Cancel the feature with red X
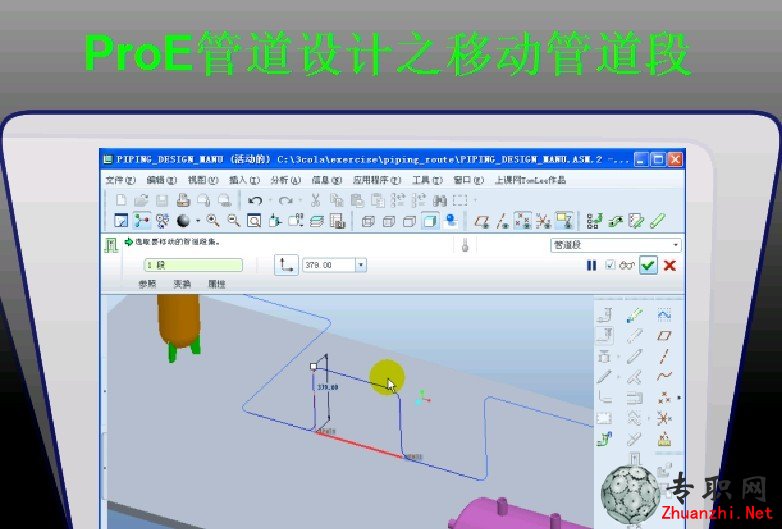 point(670,265)
